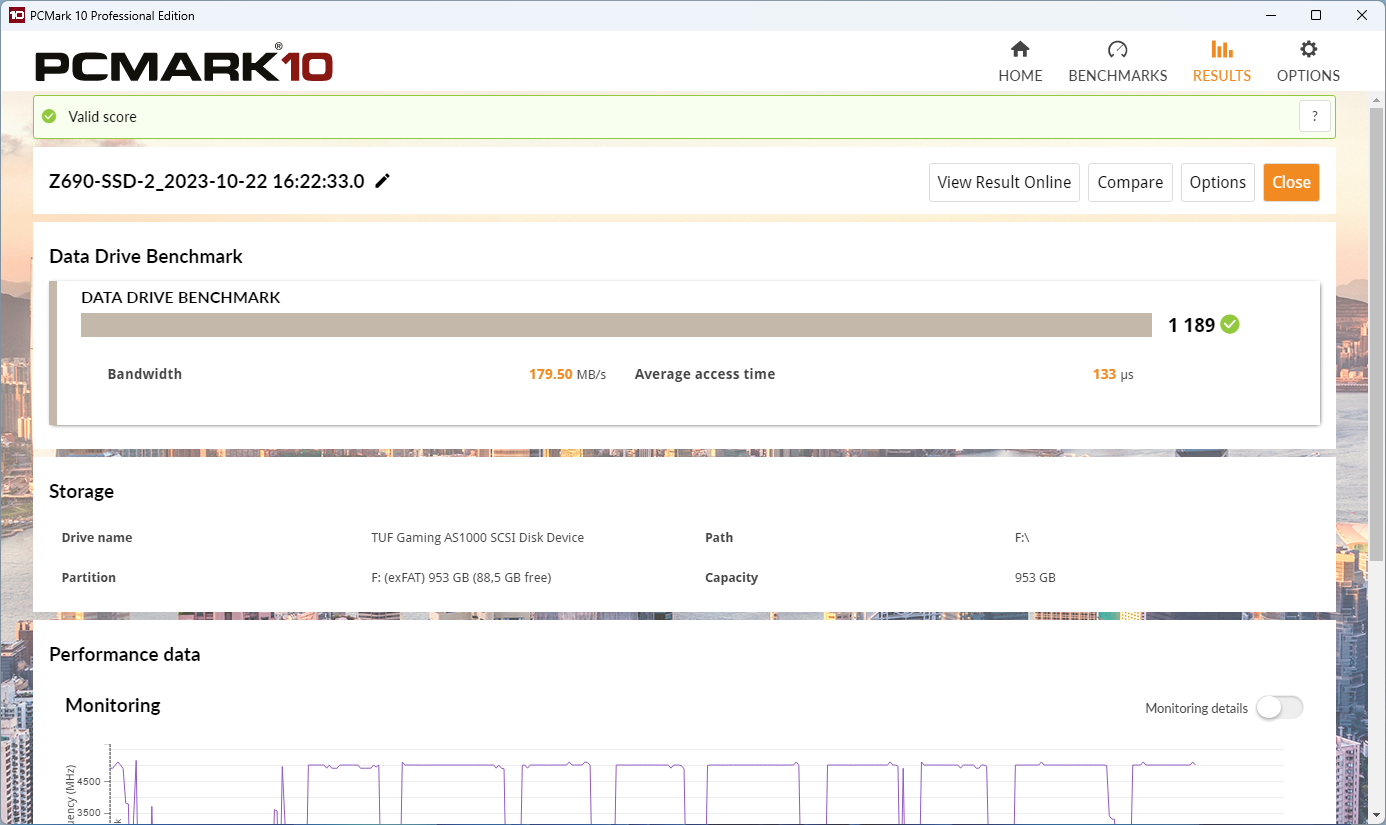This screenshot has width=1386, height=825.
Task: Click the PCMark 10 logo
Action: tap(184, 64)
